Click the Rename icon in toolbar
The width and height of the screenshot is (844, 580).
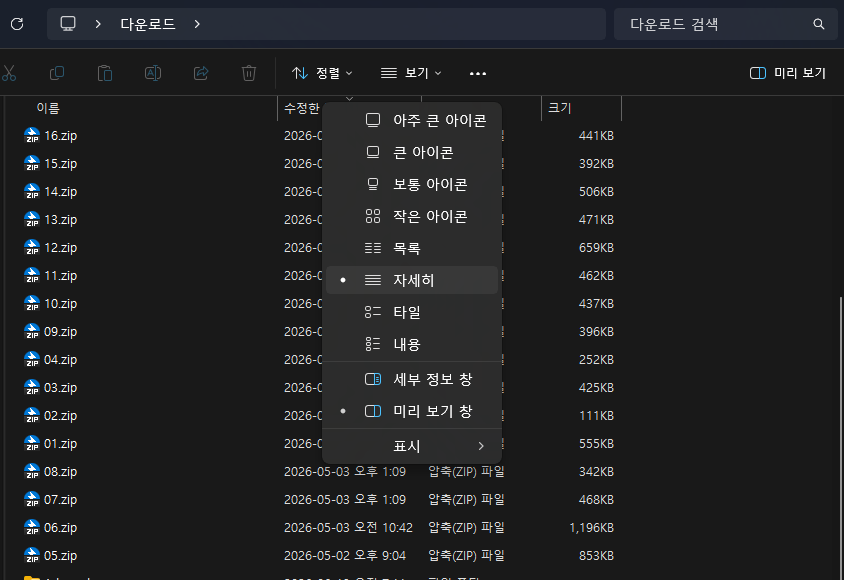coord(153,73)
